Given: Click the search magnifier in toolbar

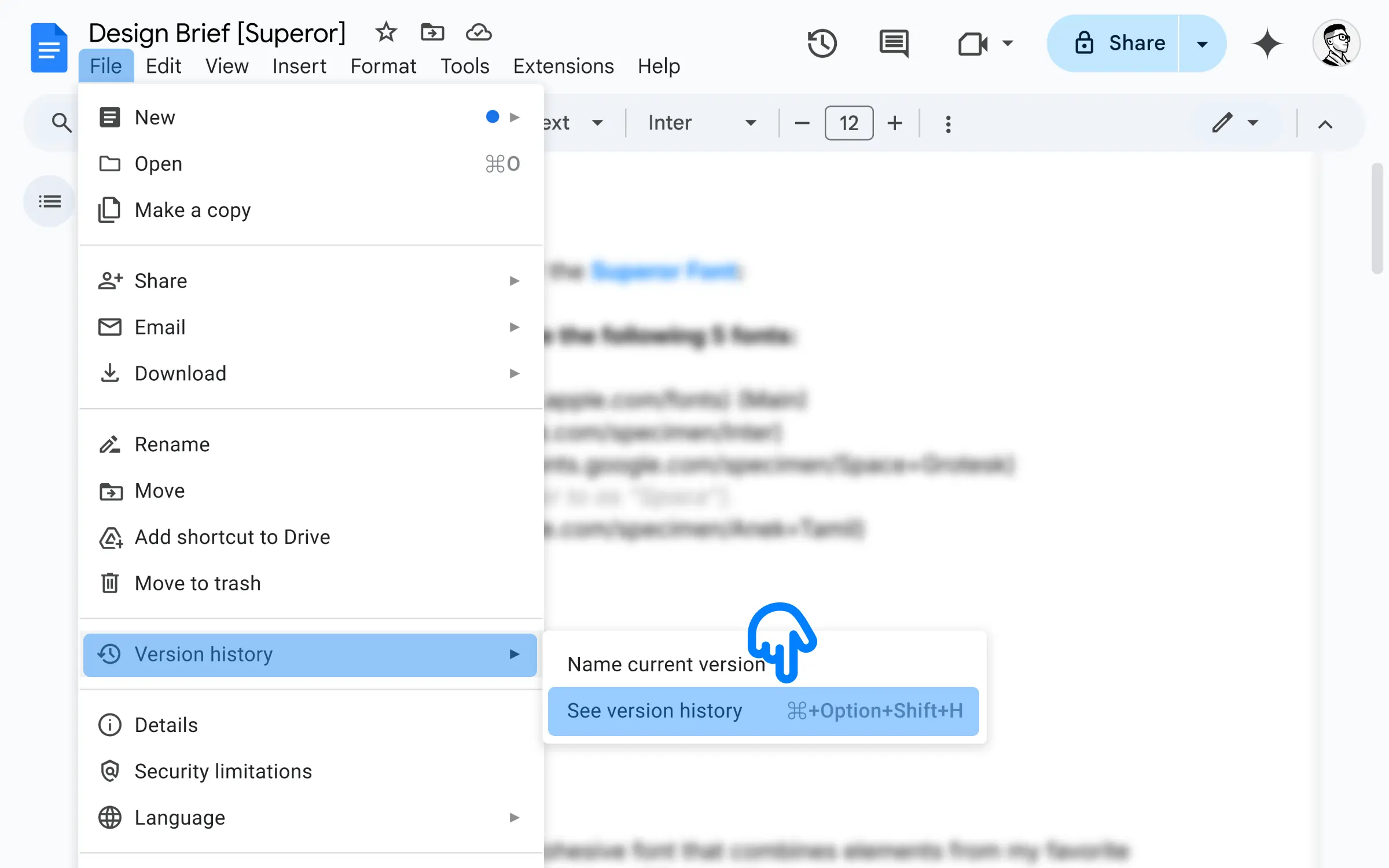Looking at the screenshot, I should pyautogui.click(x=61, y=123).
